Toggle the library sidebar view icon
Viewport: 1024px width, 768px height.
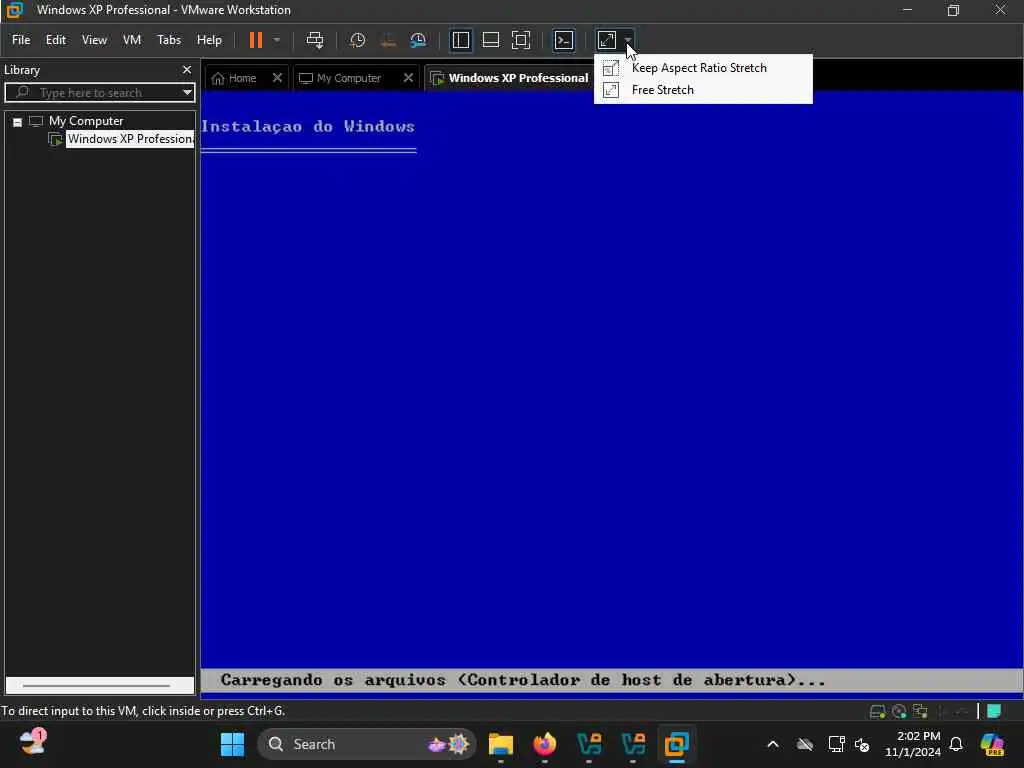(x=460, y=40)
